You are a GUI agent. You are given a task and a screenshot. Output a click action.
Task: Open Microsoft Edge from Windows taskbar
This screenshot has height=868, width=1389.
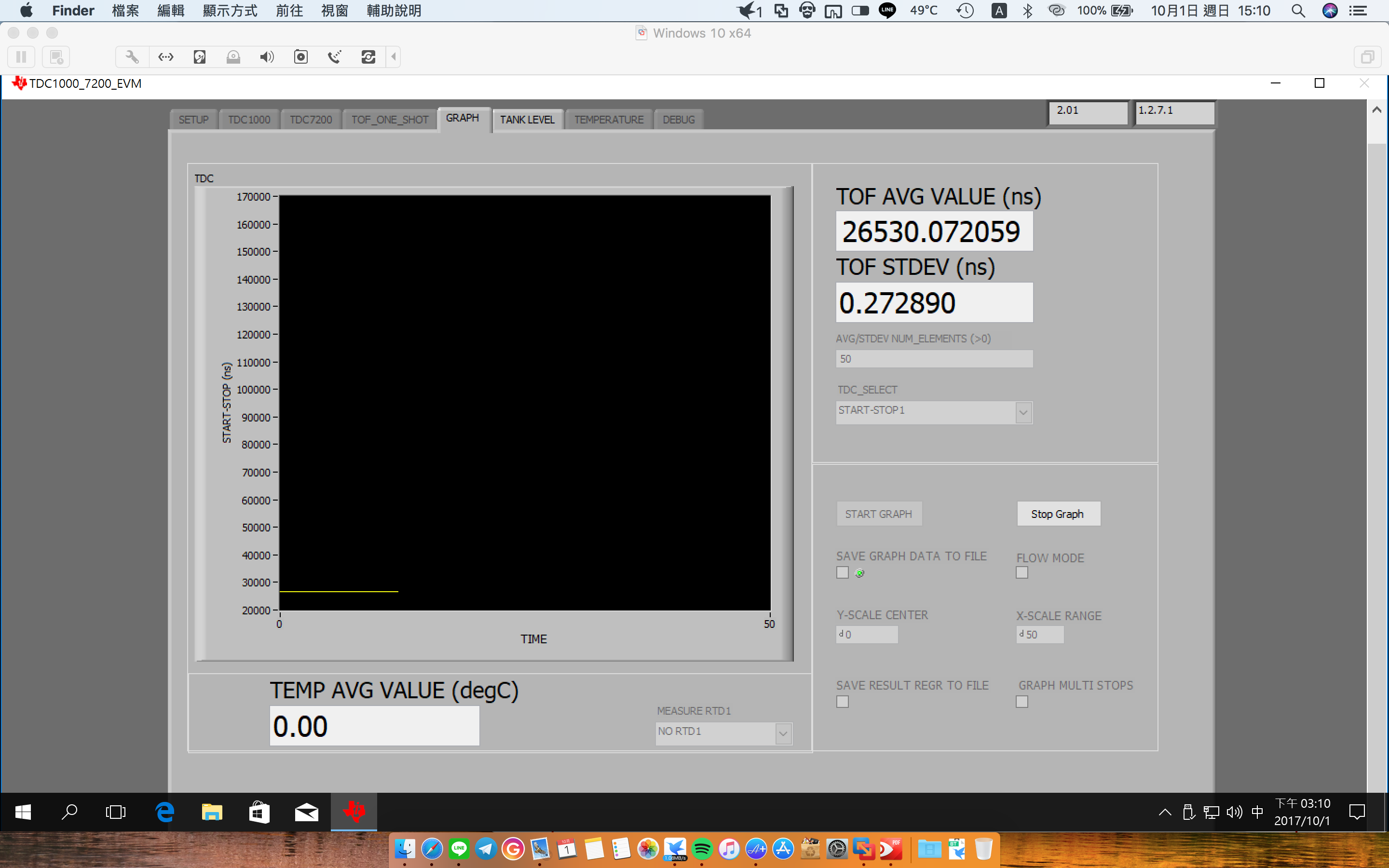165,812
